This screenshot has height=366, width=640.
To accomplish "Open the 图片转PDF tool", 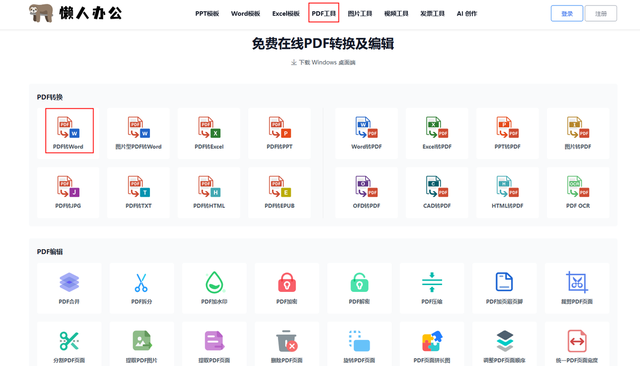I will coord(578,133).
